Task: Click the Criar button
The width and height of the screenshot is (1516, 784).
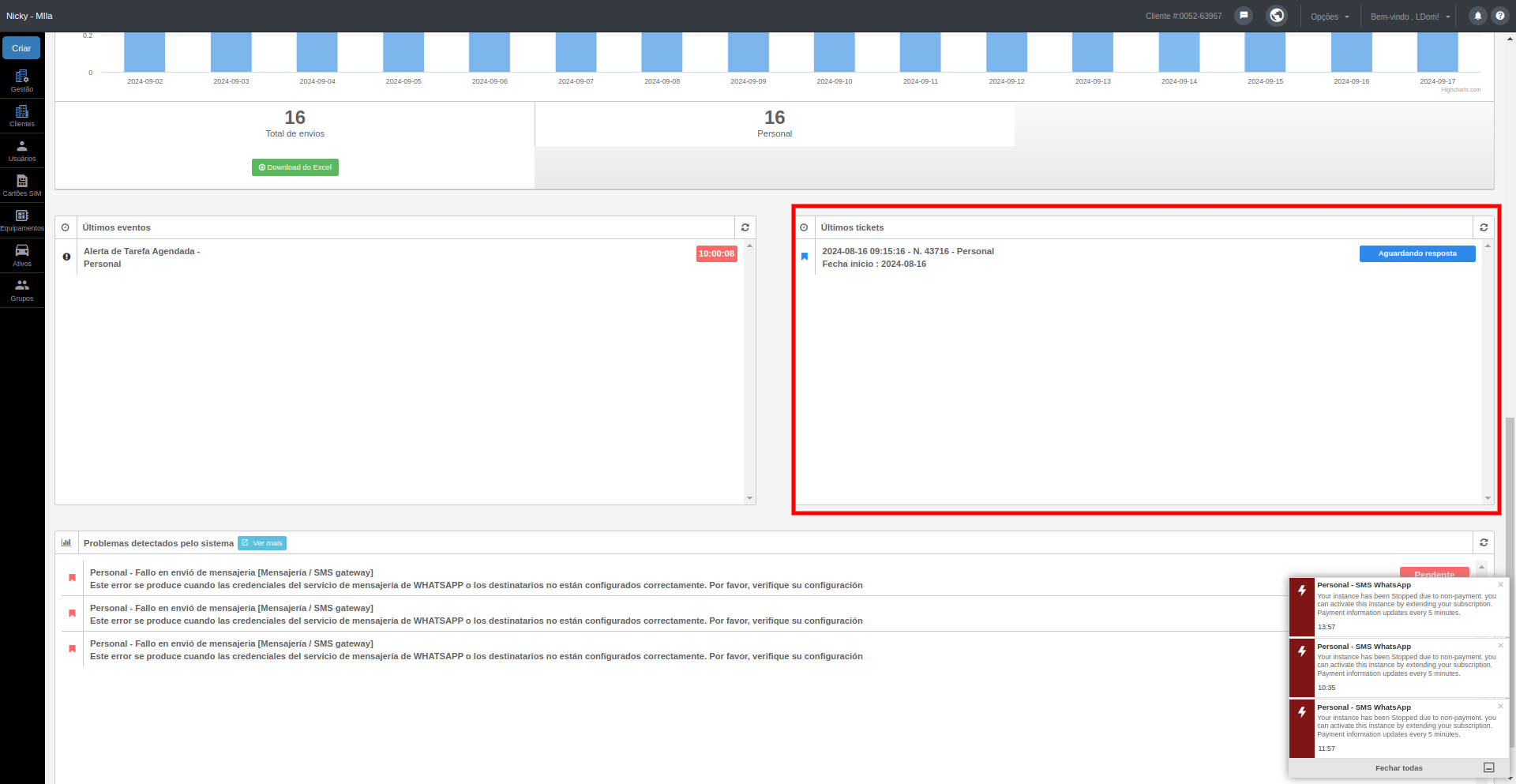Action: (21, 48)
